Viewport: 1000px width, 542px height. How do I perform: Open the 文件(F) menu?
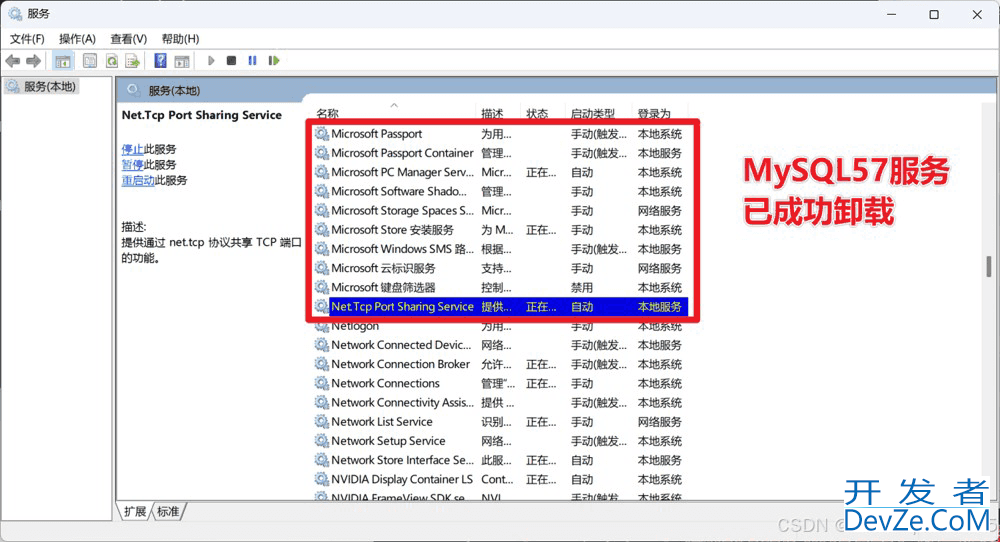(x=27, y=39)
